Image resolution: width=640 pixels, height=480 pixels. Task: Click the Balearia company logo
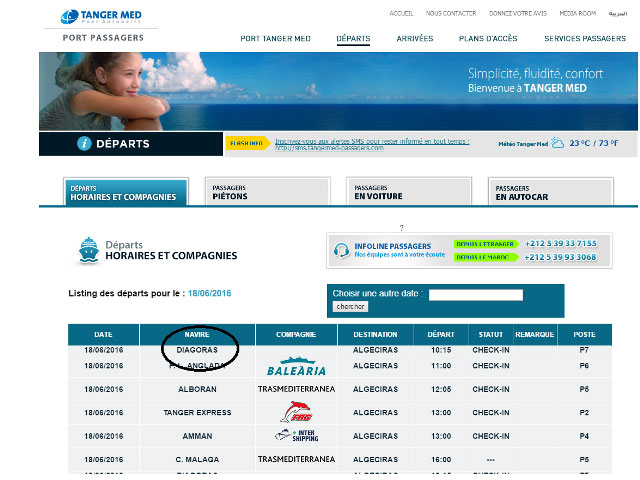point(296,365)
